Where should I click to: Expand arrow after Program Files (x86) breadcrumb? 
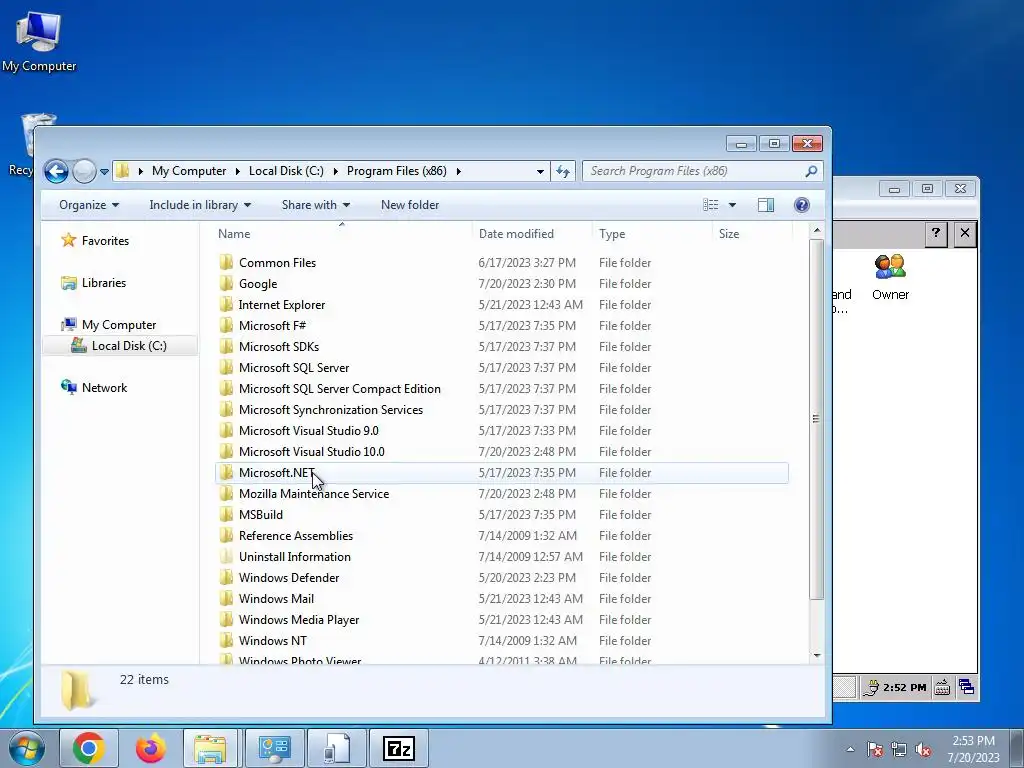(x=458, y=171)
